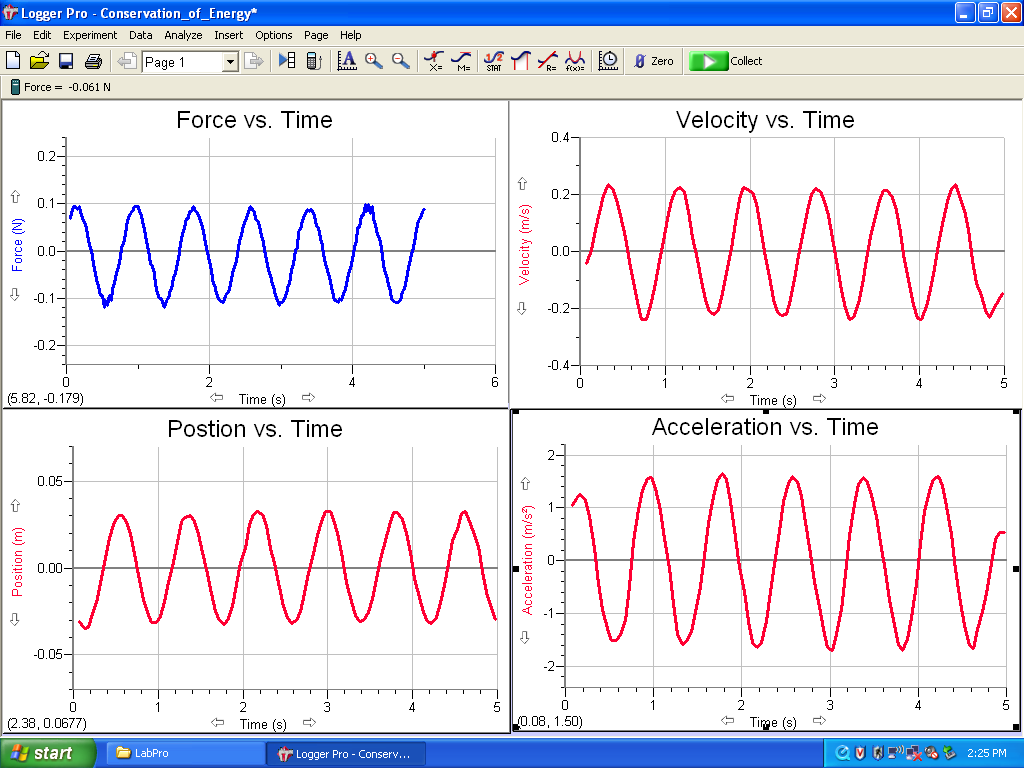Go to the next page arrow

pyautogui.click(x=255, y=61)
